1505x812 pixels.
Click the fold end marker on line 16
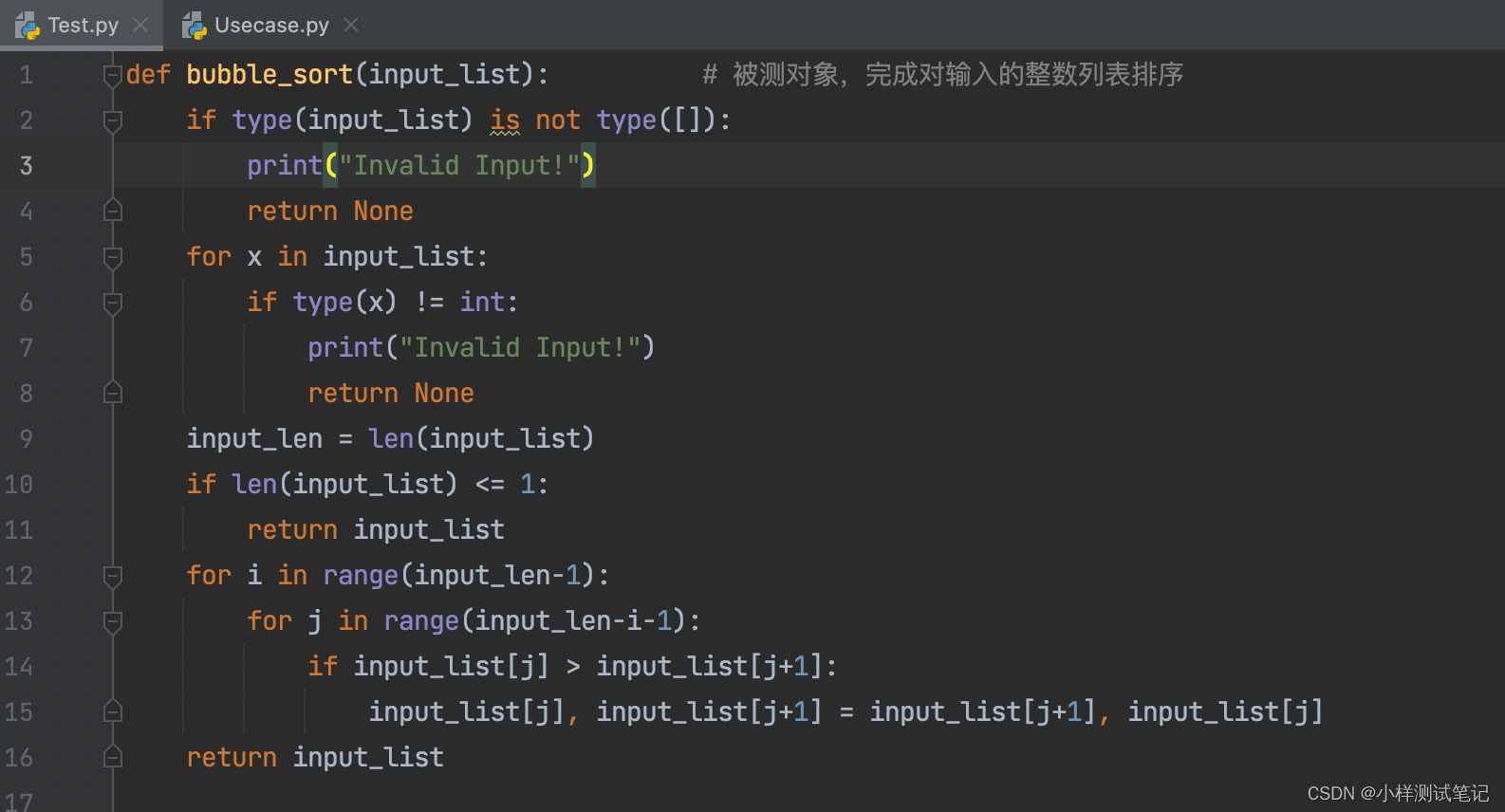pos(112,757)
